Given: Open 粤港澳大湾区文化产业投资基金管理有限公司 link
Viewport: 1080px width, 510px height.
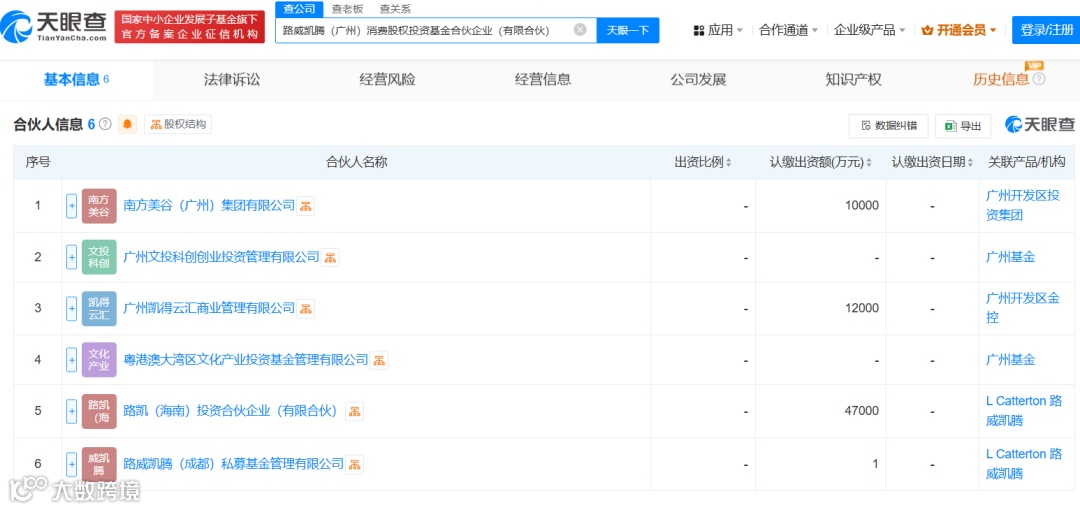Looking at the screenshot, I should [246, 360].
